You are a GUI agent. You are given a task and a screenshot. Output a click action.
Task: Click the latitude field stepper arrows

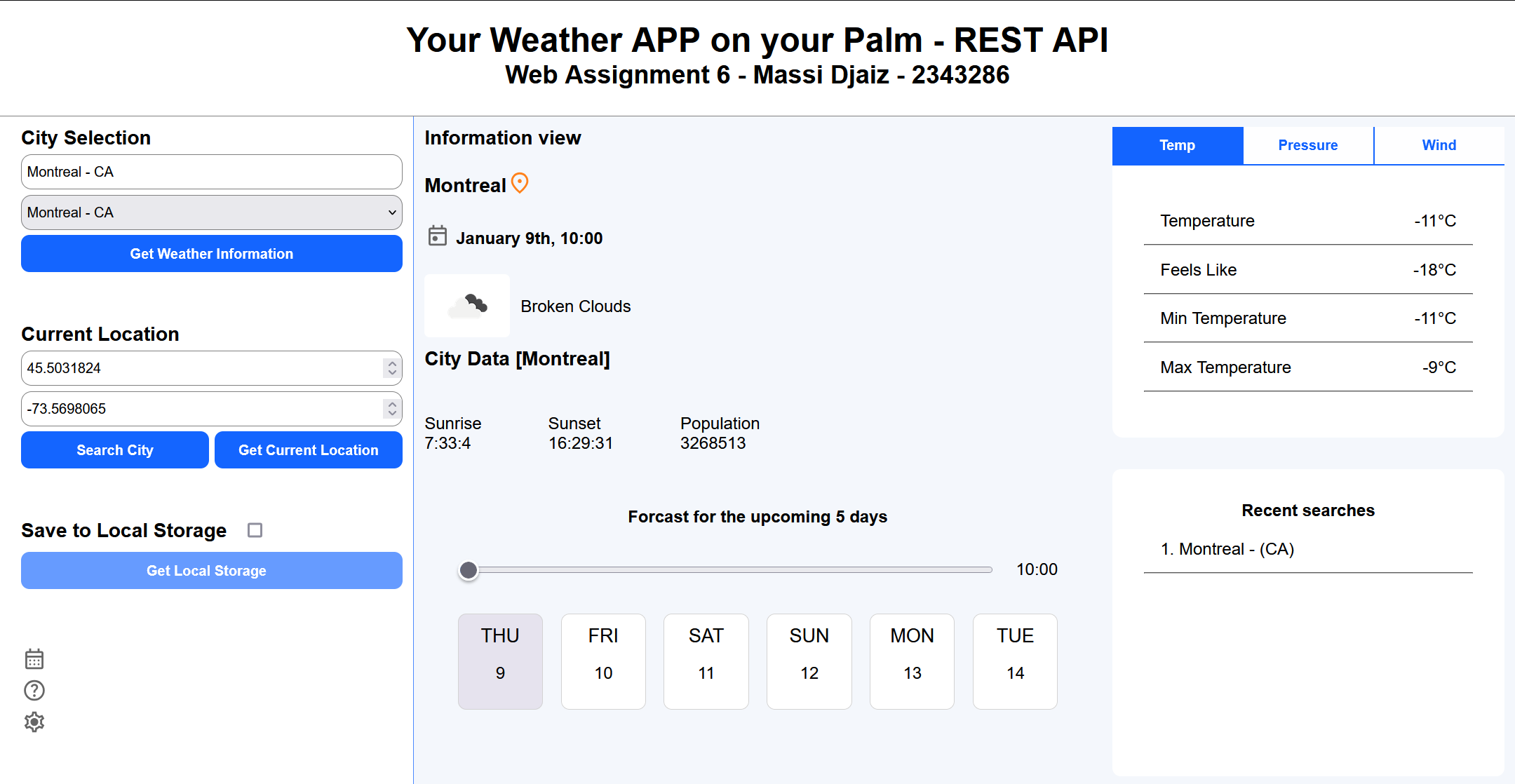pos(392,368)
